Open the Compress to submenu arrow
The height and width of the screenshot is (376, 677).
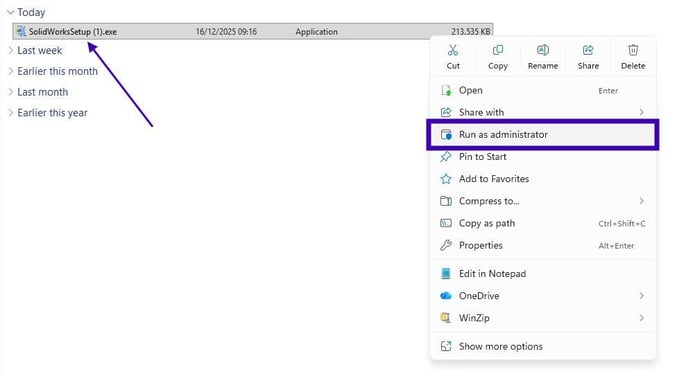click(642, 201)
